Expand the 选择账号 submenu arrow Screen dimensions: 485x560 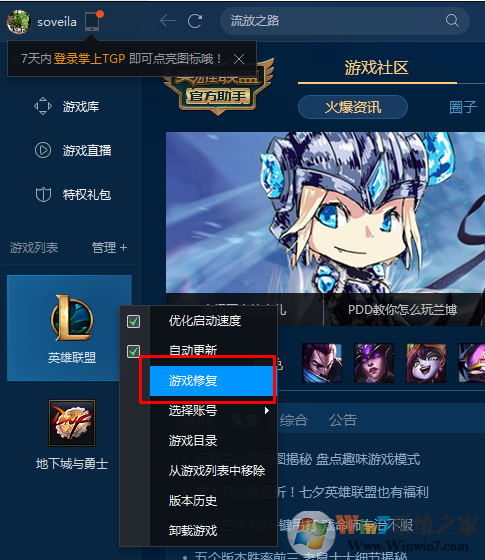[x=267, y=410]
